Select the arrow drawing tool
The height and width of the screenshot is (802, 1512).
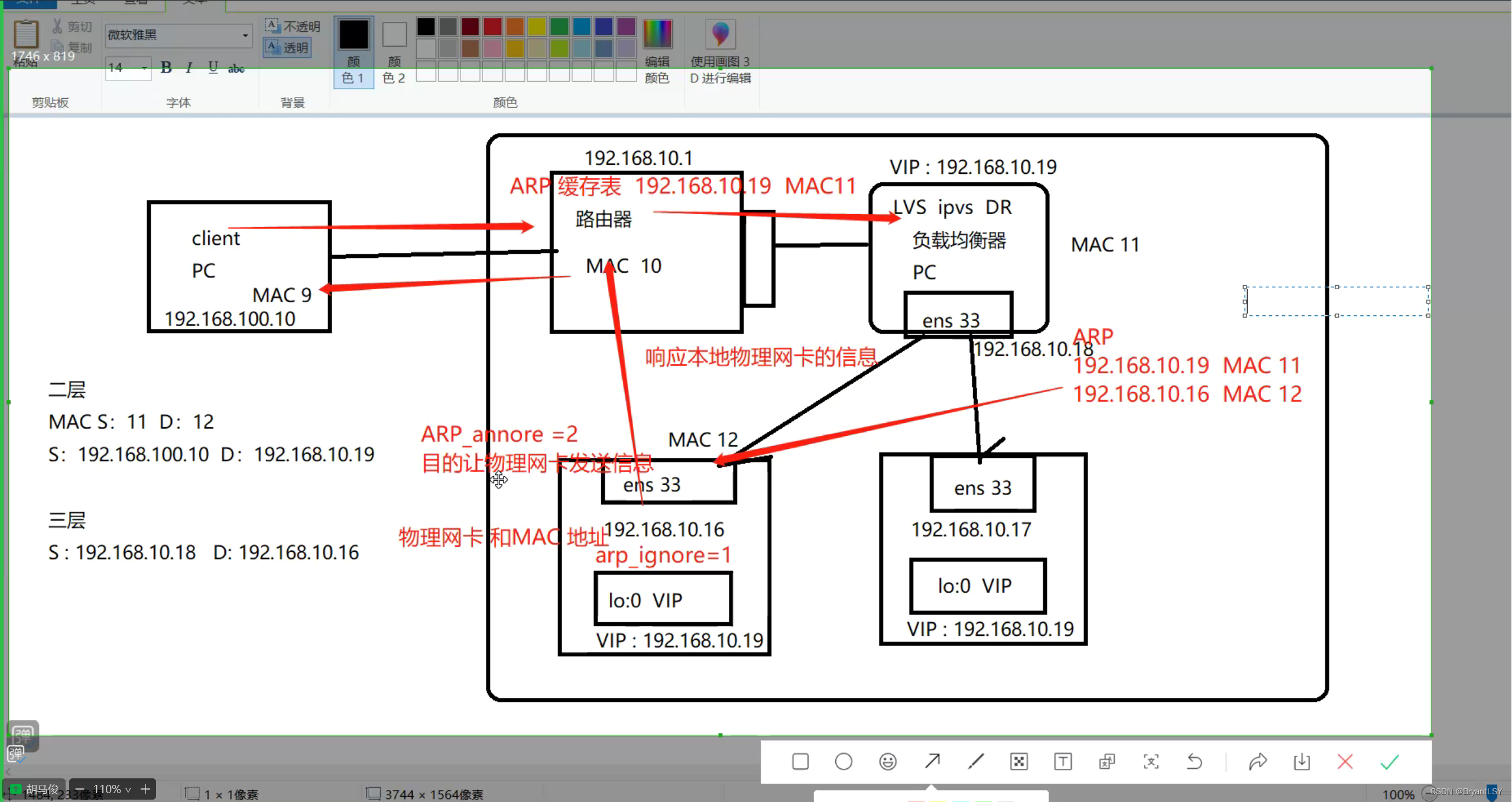pyautogui.click(x=932, y=761)
